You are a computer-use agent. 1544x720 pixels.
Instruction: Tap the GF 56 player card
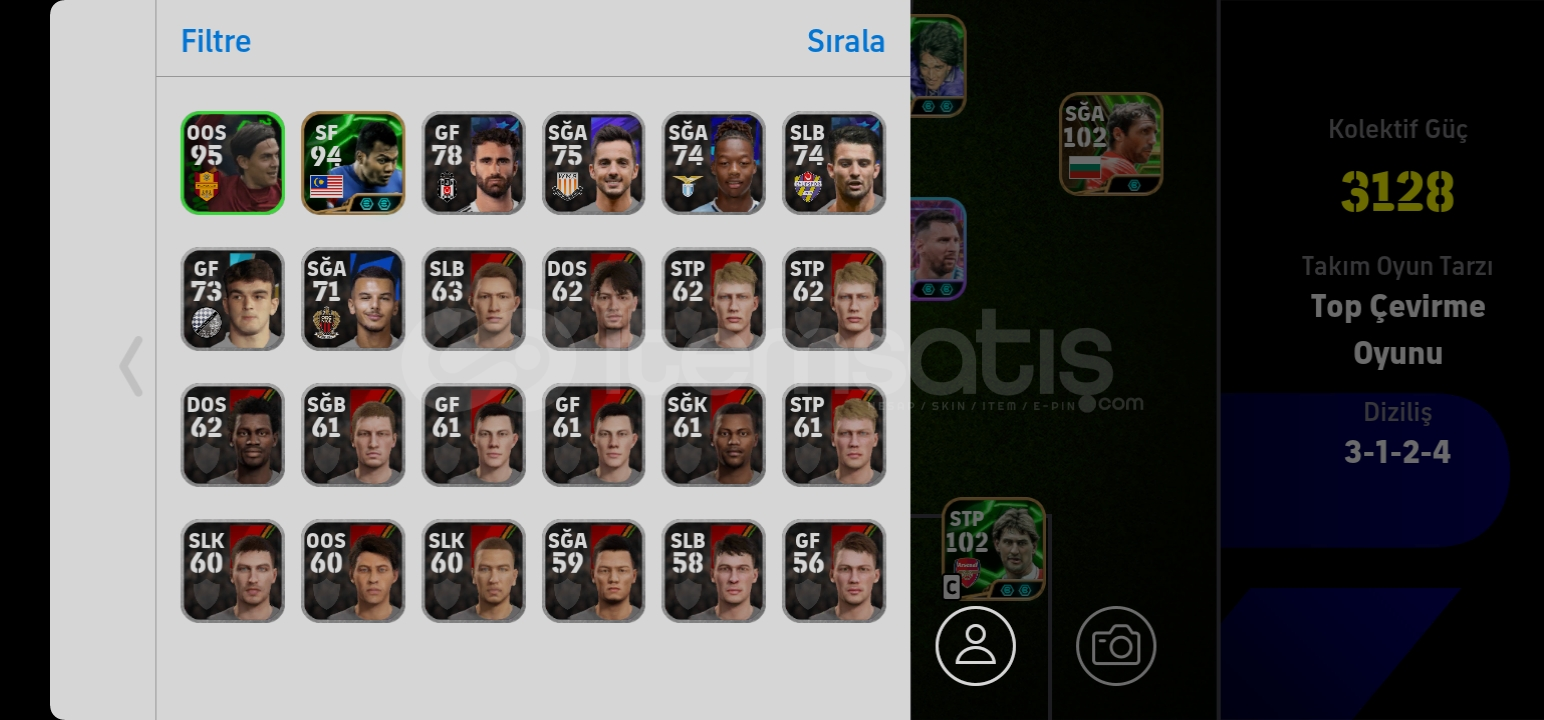point(834,571)
